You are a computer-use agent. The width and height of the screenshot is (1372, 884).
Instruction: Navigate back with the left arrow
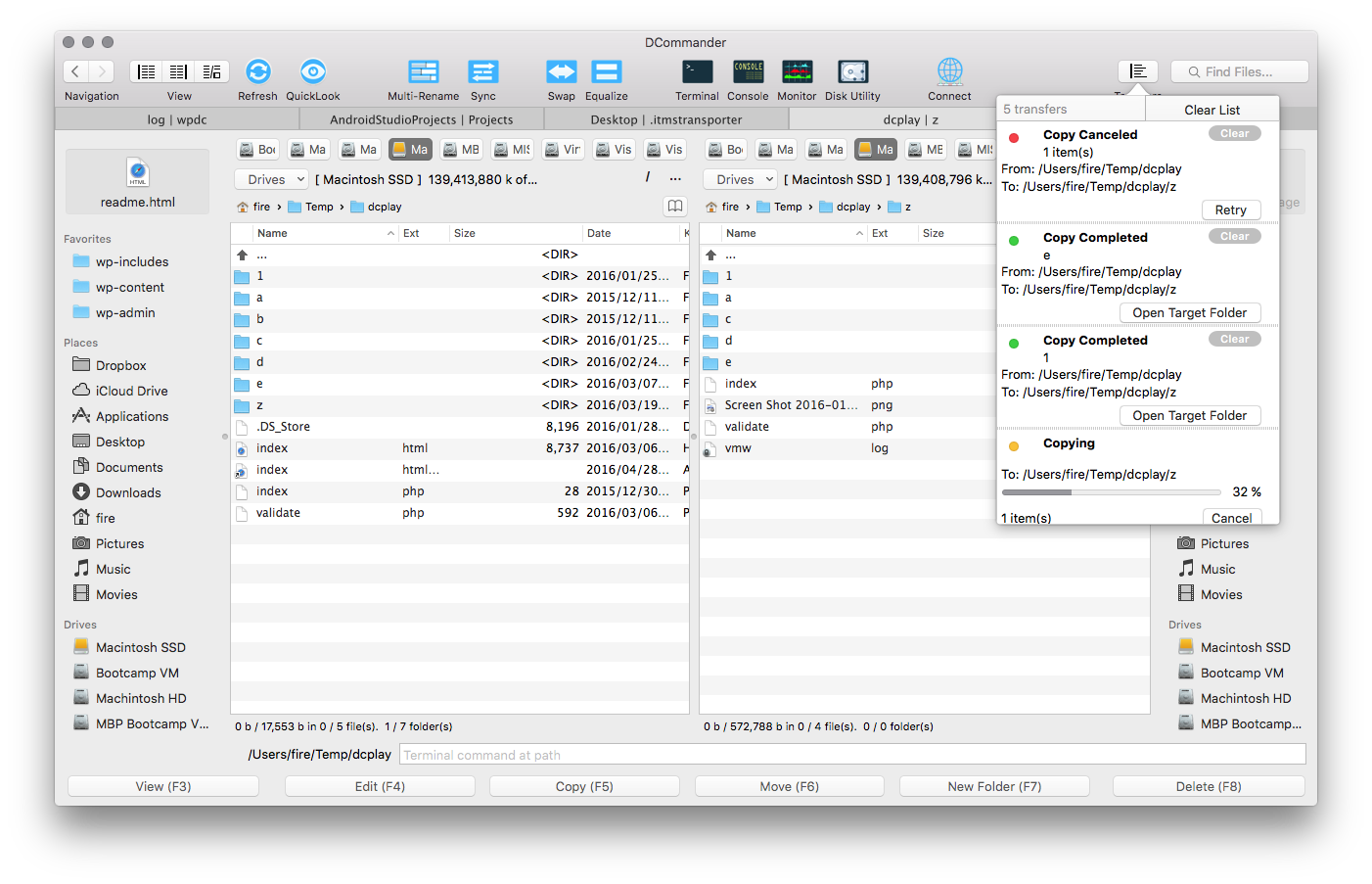tap(76, 71)
